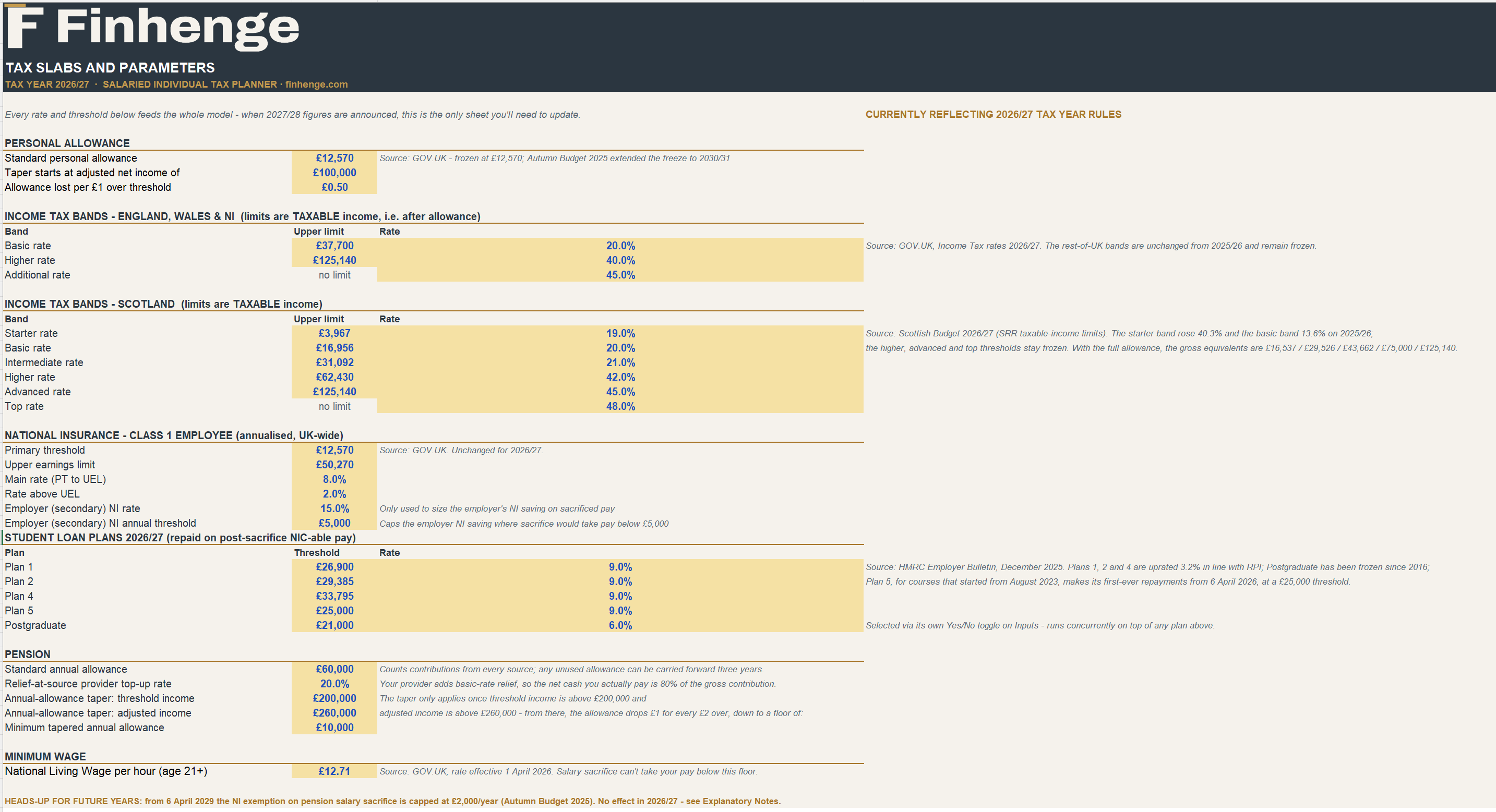This screenshot has height=812, width=1496.
Task: Select the Employer NI rate 15.0% cell
Action: coord(334,508)
